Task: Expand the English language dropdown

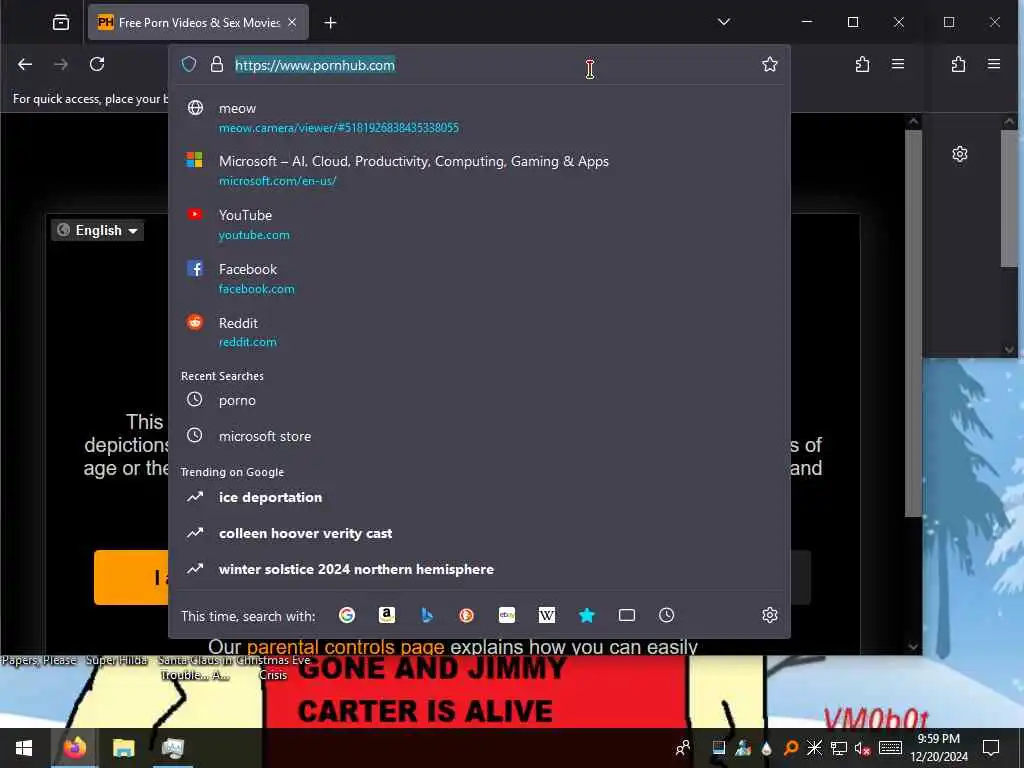Action: pyautogui.click(x=97, y=230)
